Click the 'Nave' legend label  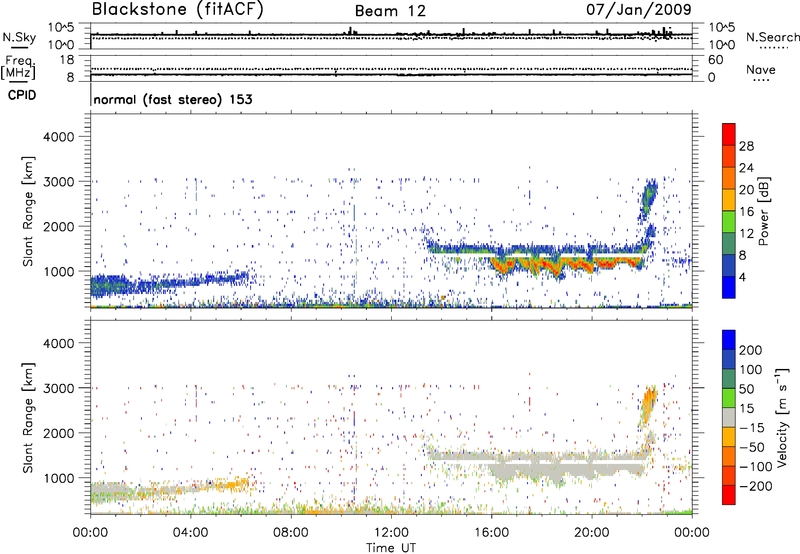(760, 70)
